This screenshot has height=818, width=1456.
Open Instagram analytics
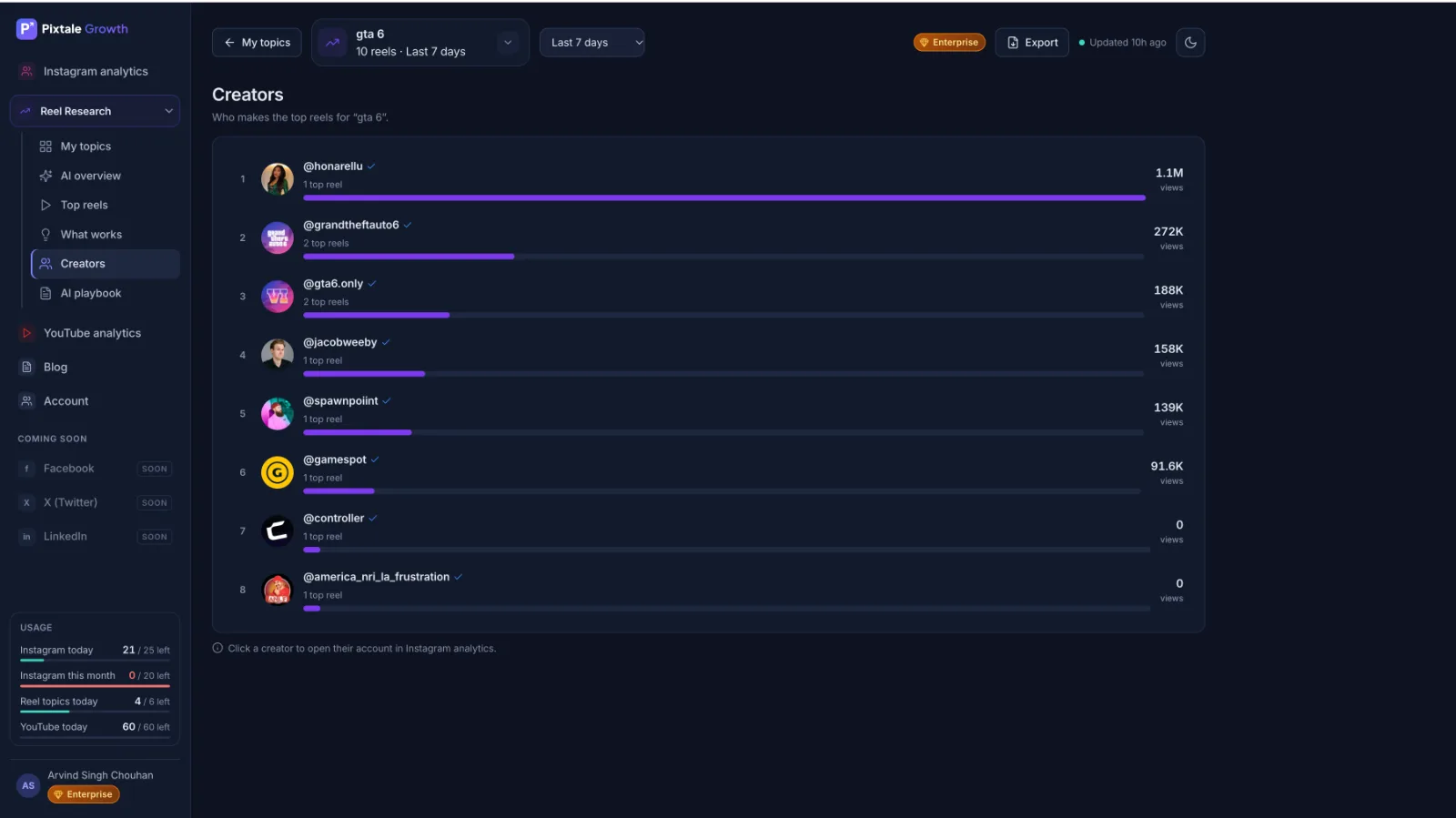(95, 71)
